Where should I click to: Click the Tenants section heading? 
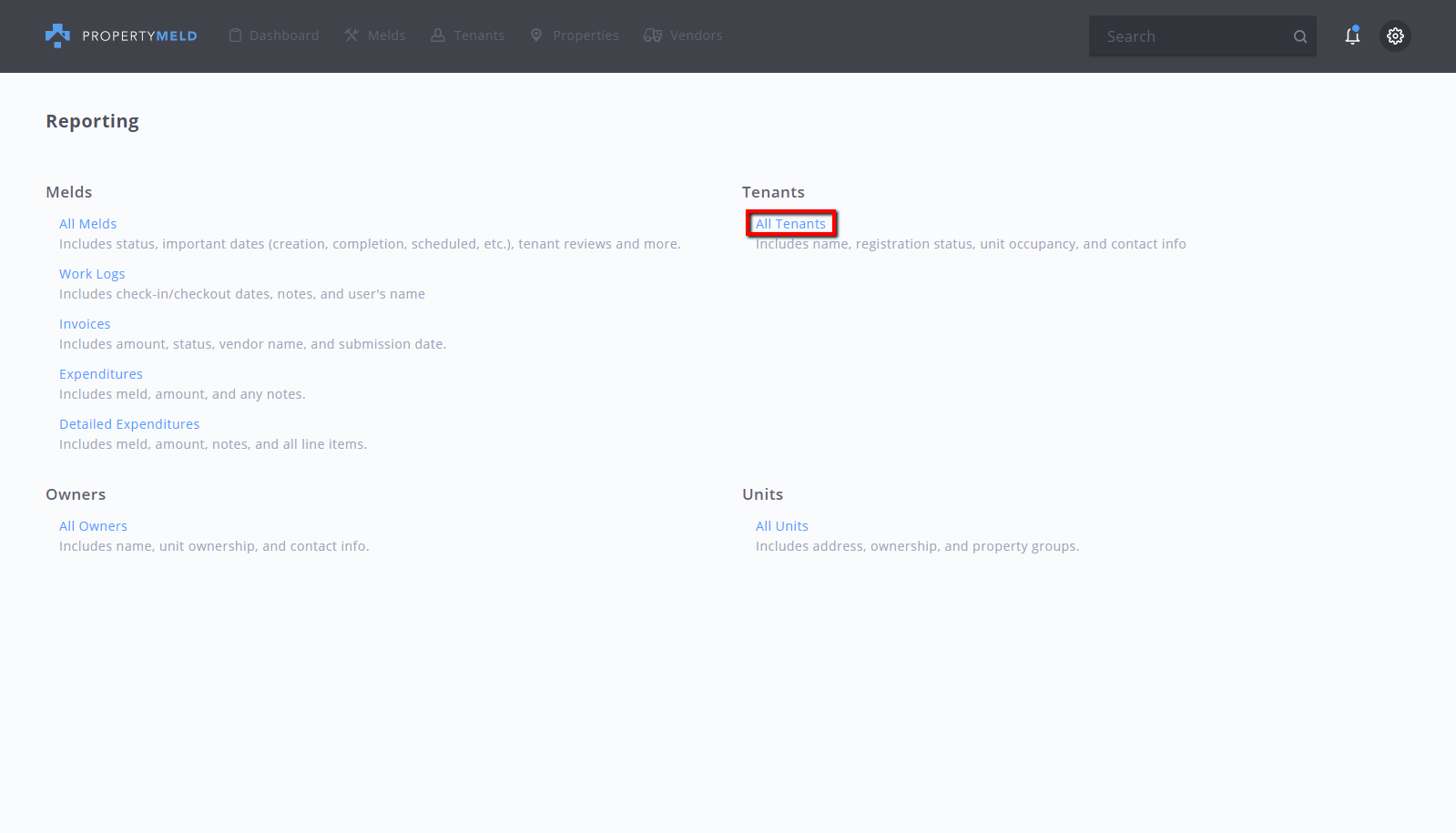point(773,192)
